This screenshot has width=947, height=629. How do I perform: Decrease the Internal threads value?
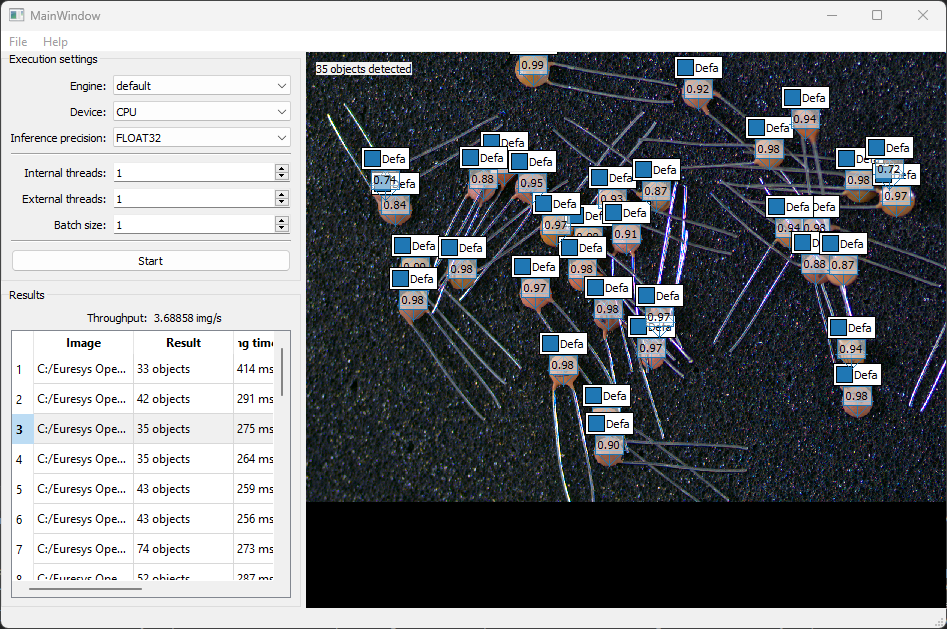click(281, 177)
